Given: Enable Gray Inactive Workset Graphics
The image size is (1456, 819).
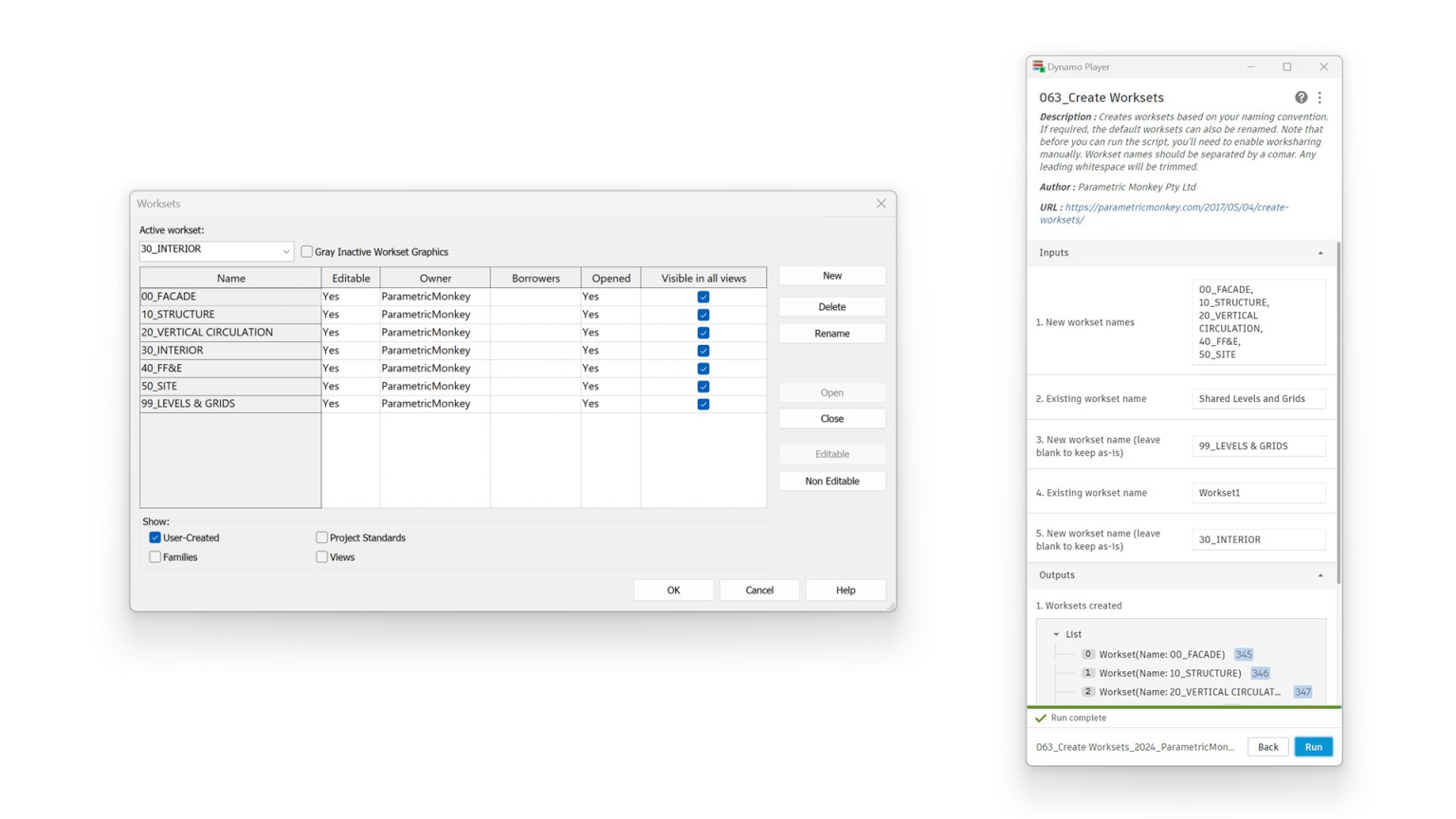Looking at the screenshot, I should [306, 251].
